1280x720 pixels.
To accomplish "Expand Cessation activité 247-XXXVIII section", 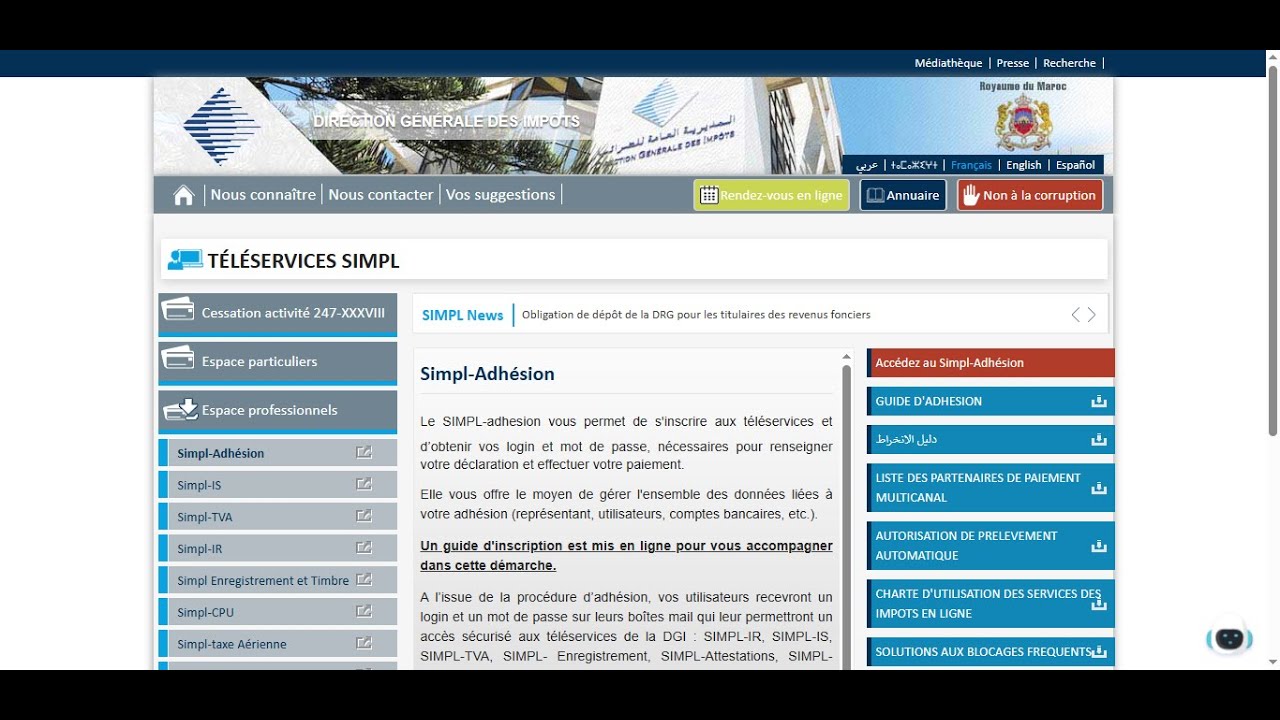I will 278,313.
